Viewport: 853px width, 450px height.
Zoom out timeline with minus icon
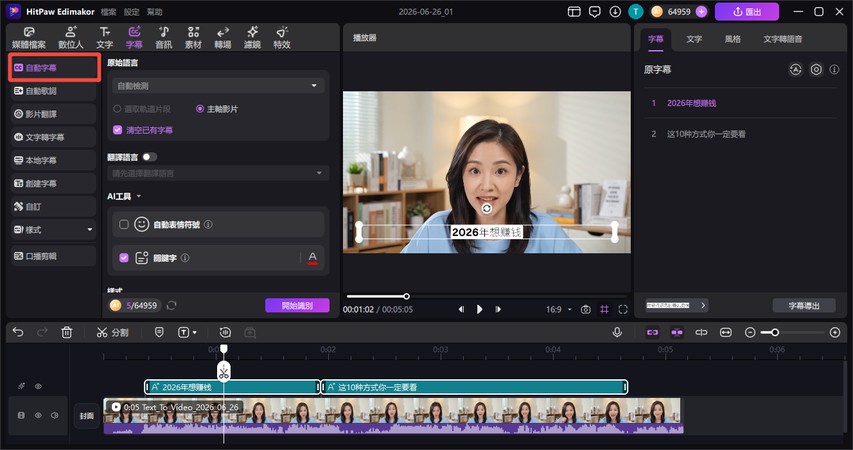click(x=750, y=332)
